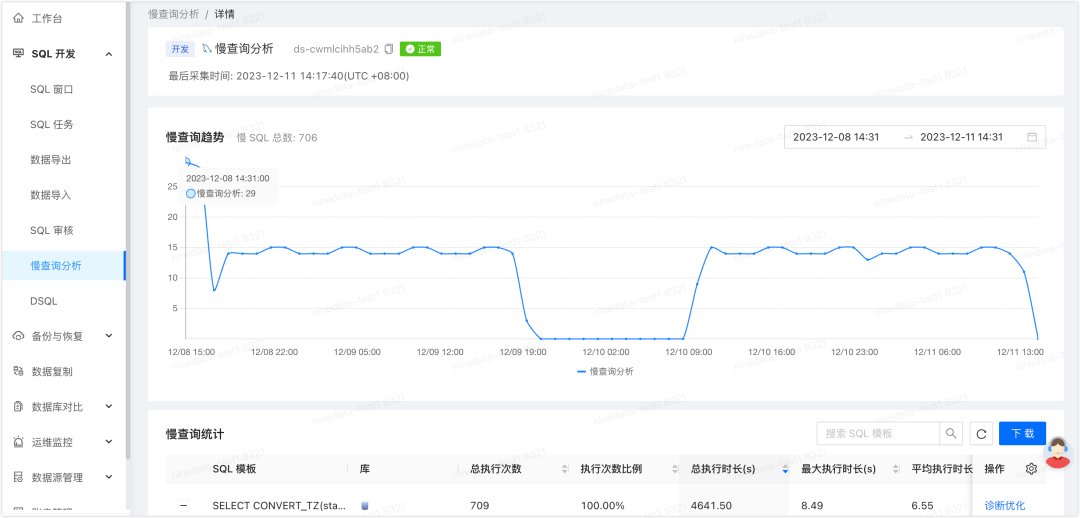Open SQL 窗口 menu item
The image size is (1080, 518).
coord(52,90)
